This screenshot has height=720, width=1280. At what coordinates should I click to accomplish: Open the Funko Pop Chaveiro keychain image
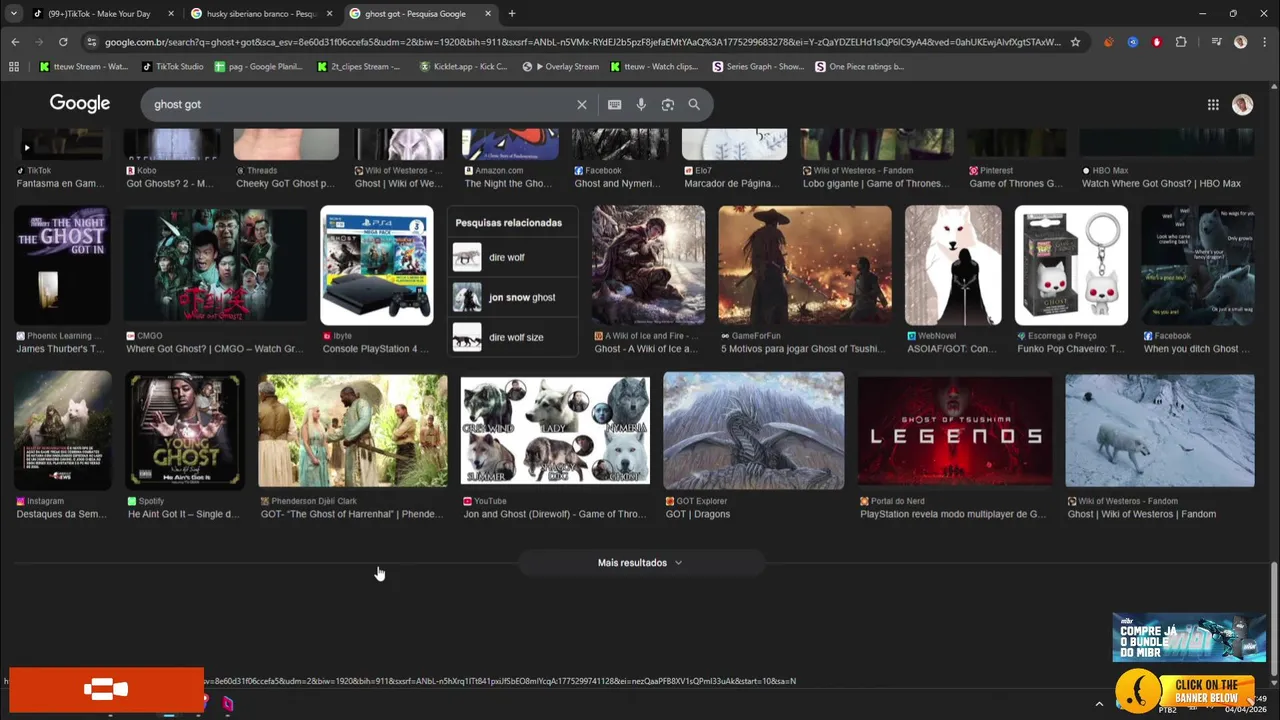(1071, 265)
